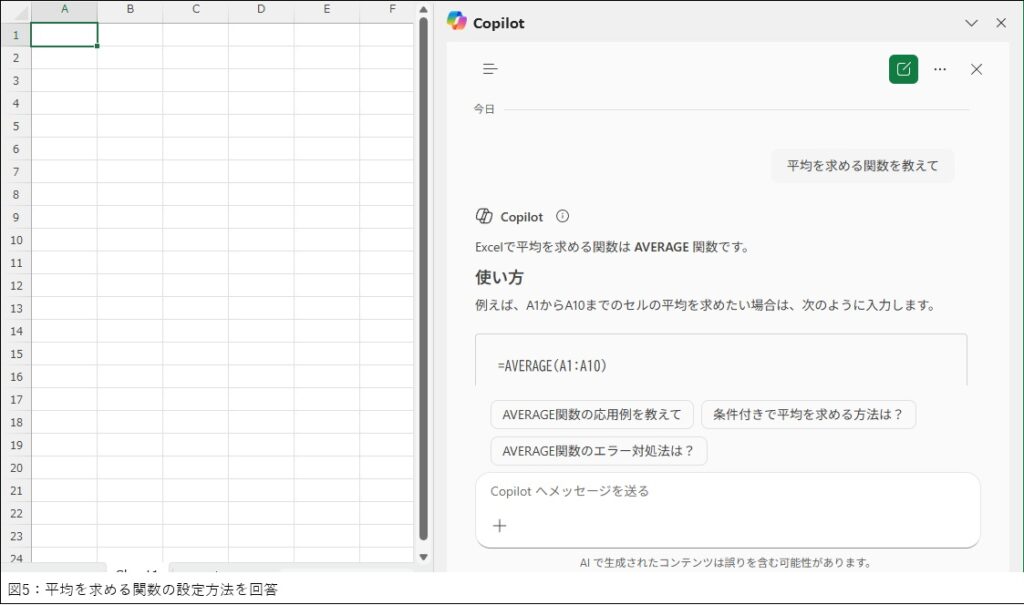Open the three-dot more options menu
This screenshot has width=1024, height=605.
940,69
